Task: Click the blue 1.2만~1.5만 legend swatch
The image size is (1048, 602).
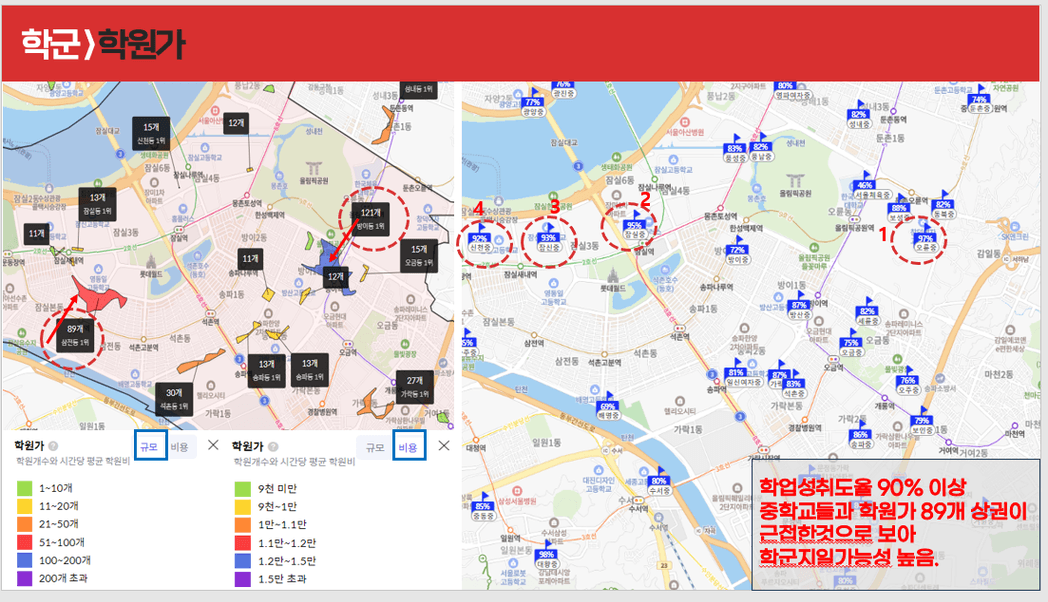Action: click(x=243, y=561)
